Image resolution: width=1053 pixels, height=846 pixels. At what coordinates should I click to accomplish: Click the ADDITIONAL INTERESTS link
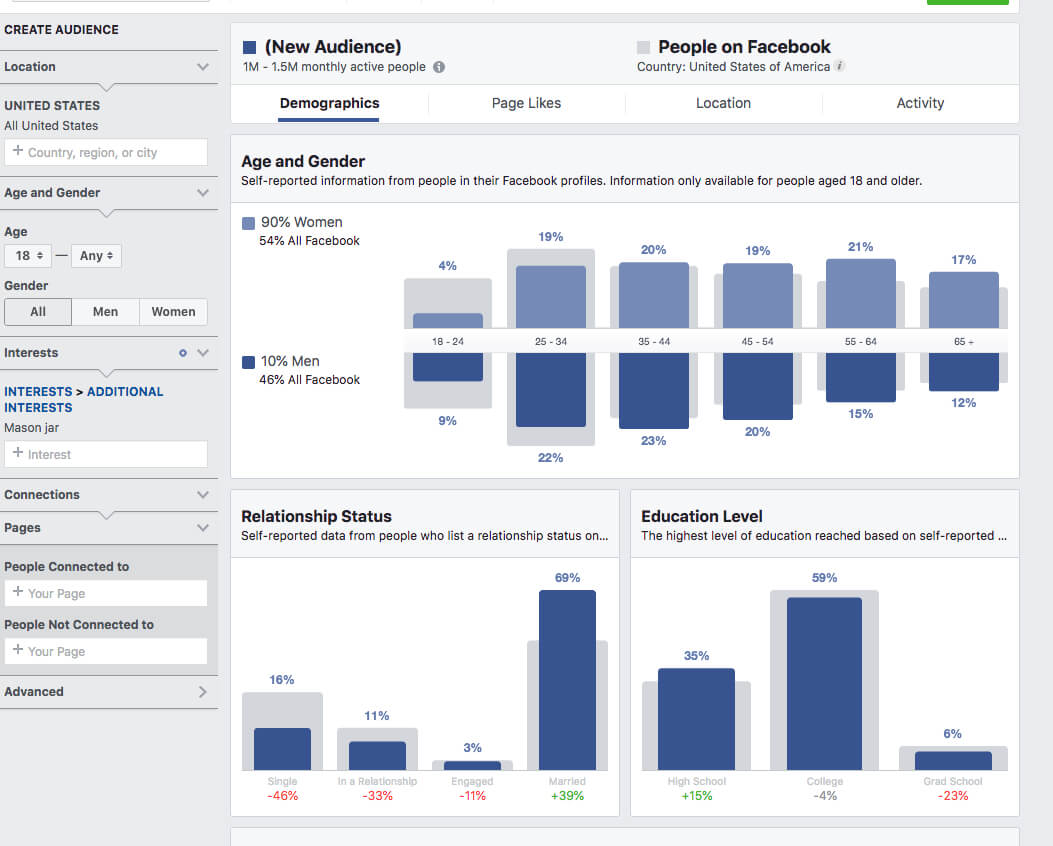83,400
